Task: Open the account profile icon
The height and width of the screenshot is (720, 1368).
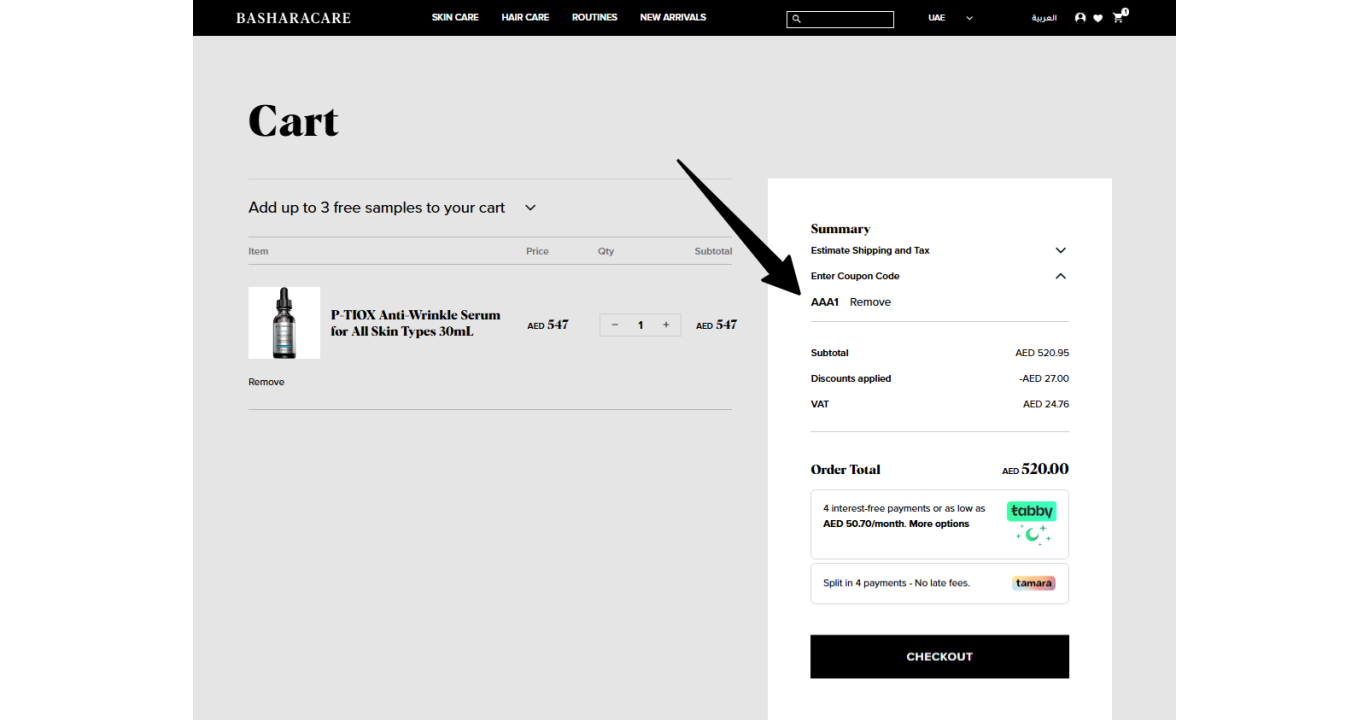Action: [1080, 18]
